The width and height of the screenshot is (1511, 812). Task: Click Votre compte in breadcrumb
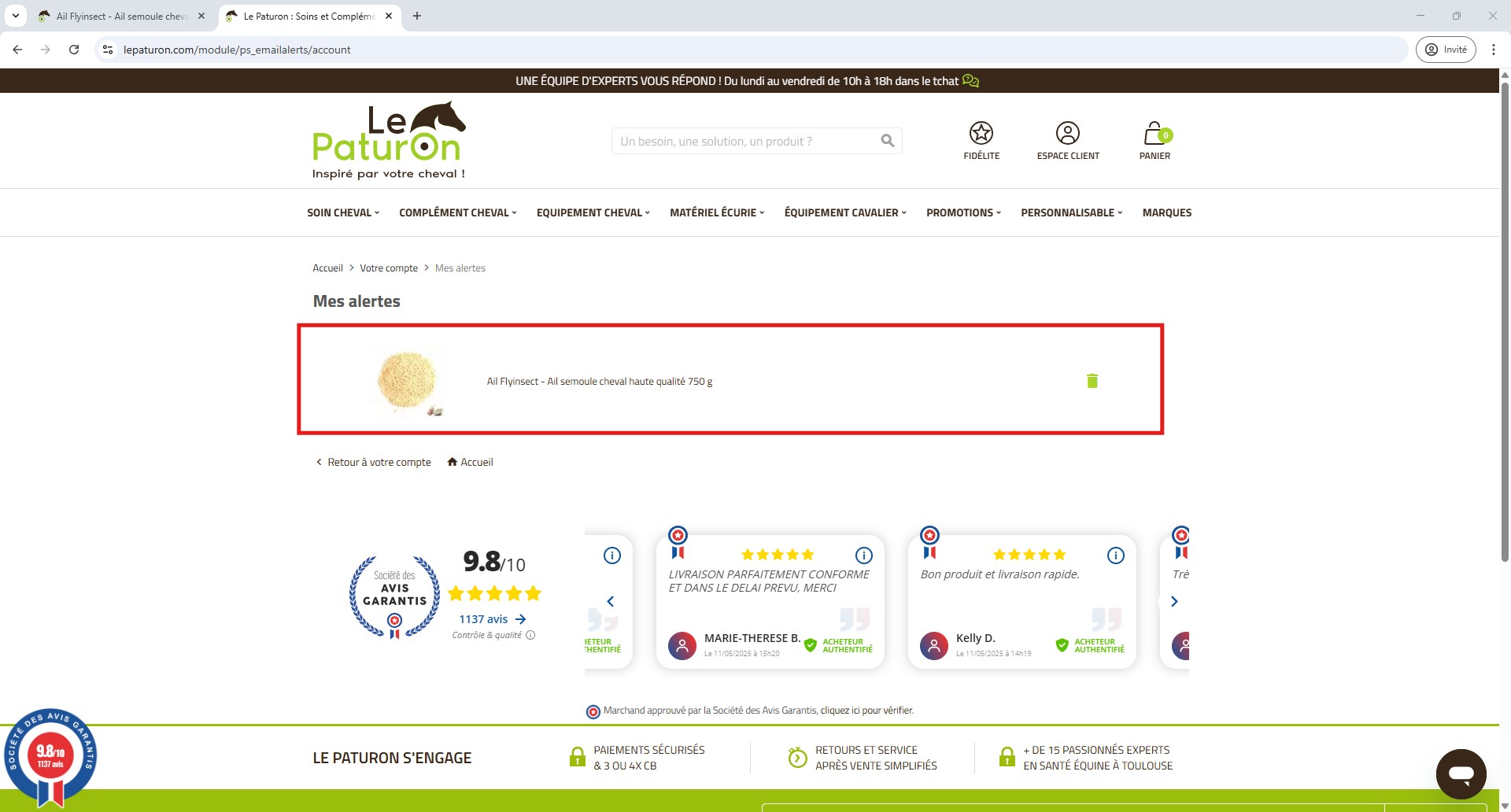pyautogui.click(x=389, y=268)
